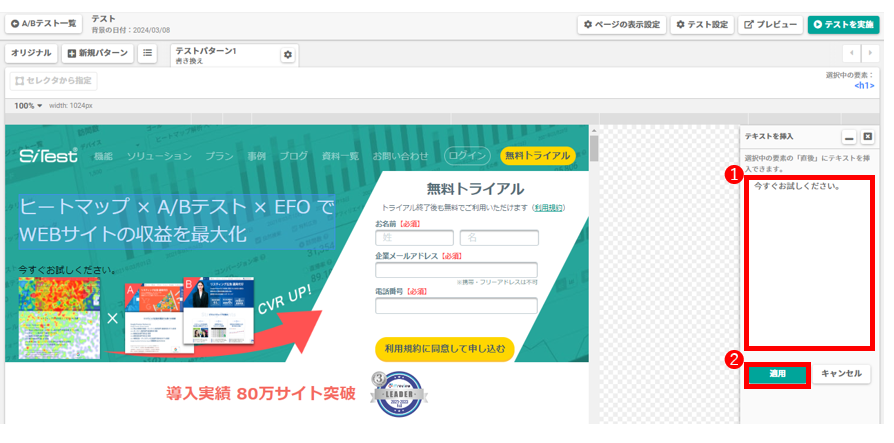Open gear settings for テストパターン1
This screenshot has height=443, width=894.
pos(288,55)
